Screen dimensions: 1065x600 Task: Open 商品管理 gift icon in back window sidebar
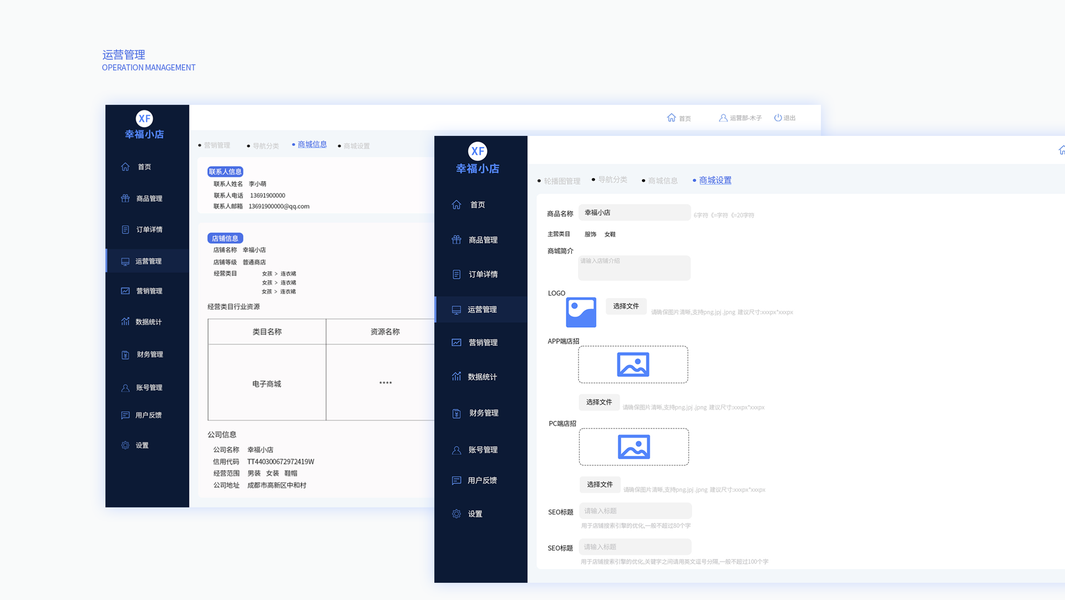(125, 198)
